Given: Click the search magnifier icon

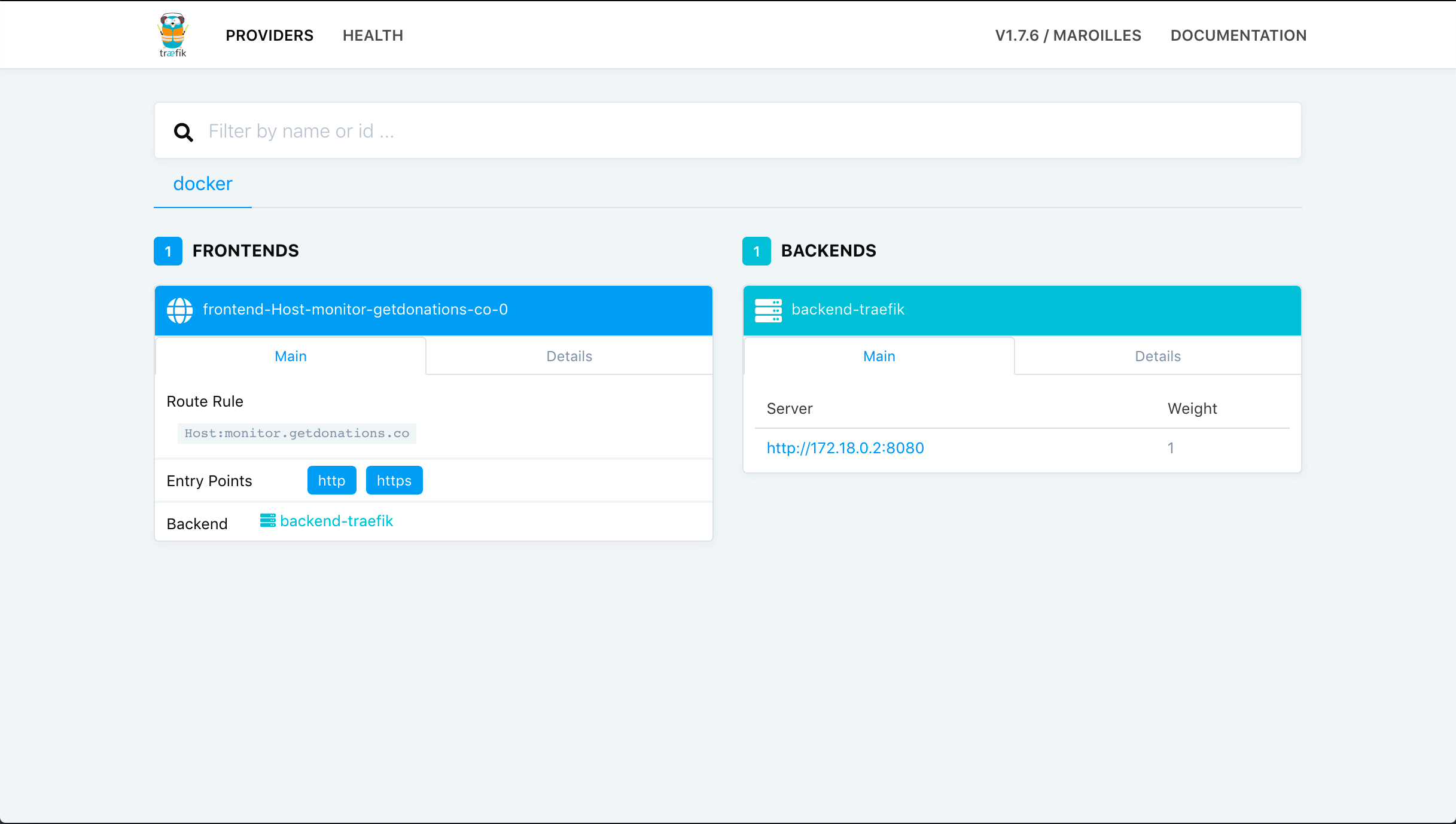Looking at the screenshot, I should click(x=183, y=132).
